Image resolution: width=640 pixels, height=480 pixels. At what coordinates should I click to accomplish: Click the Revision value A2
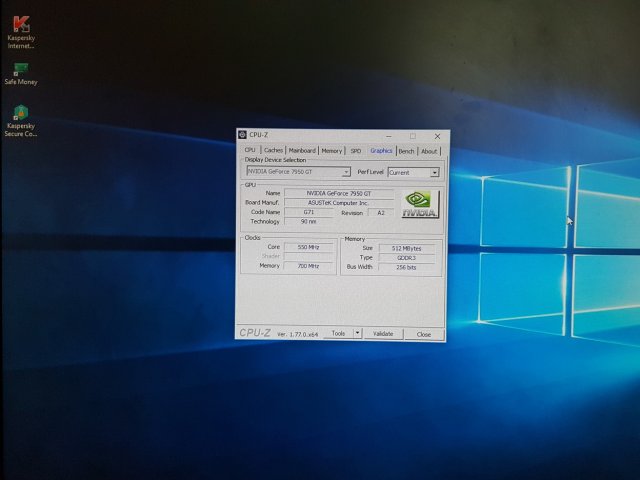[x=381, y=213]
